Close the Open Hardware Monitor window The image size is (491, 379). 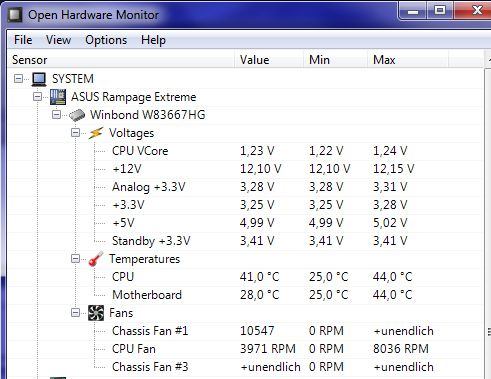pyautogui.click(x=473, y=11)
